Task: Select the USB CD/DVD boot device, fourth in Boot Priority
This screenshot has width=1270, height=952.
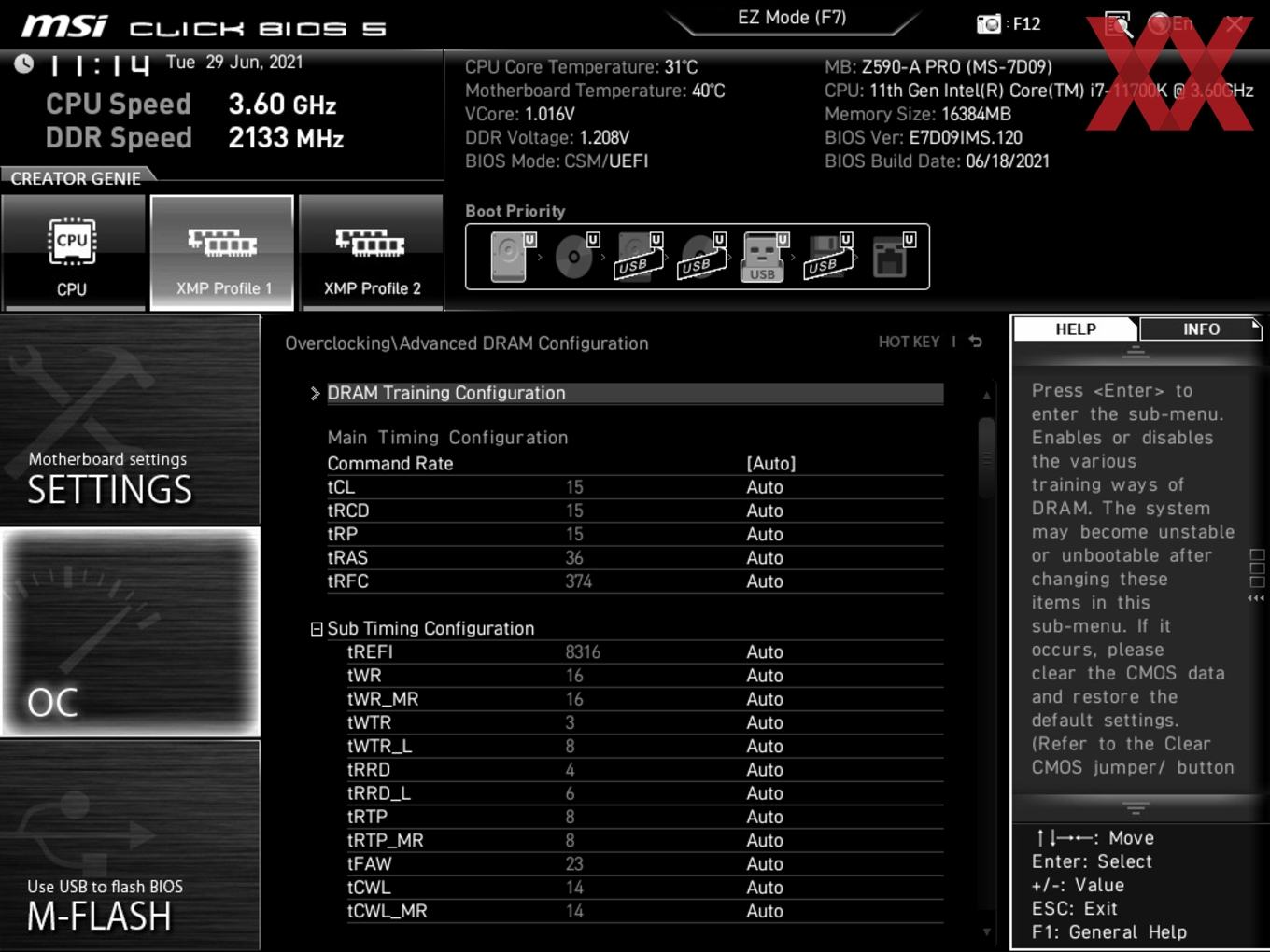Action: click(700, 257)
